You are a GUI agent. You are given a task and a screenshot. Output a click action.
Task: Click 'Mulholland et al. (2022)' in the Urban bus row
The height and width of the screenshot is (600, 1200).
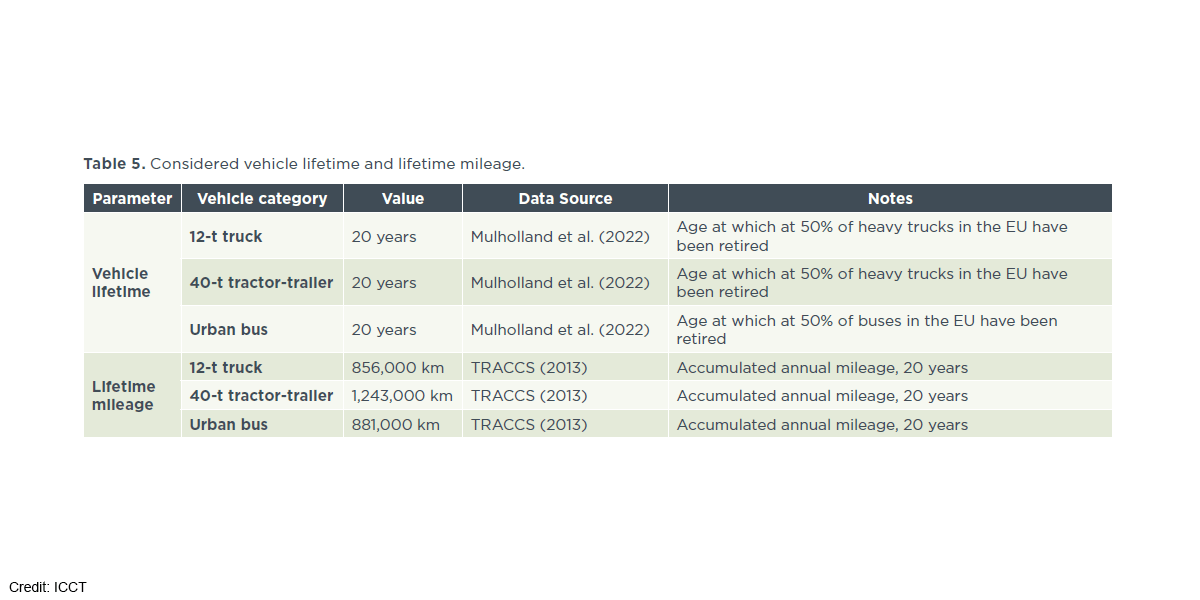coord(560,329)
